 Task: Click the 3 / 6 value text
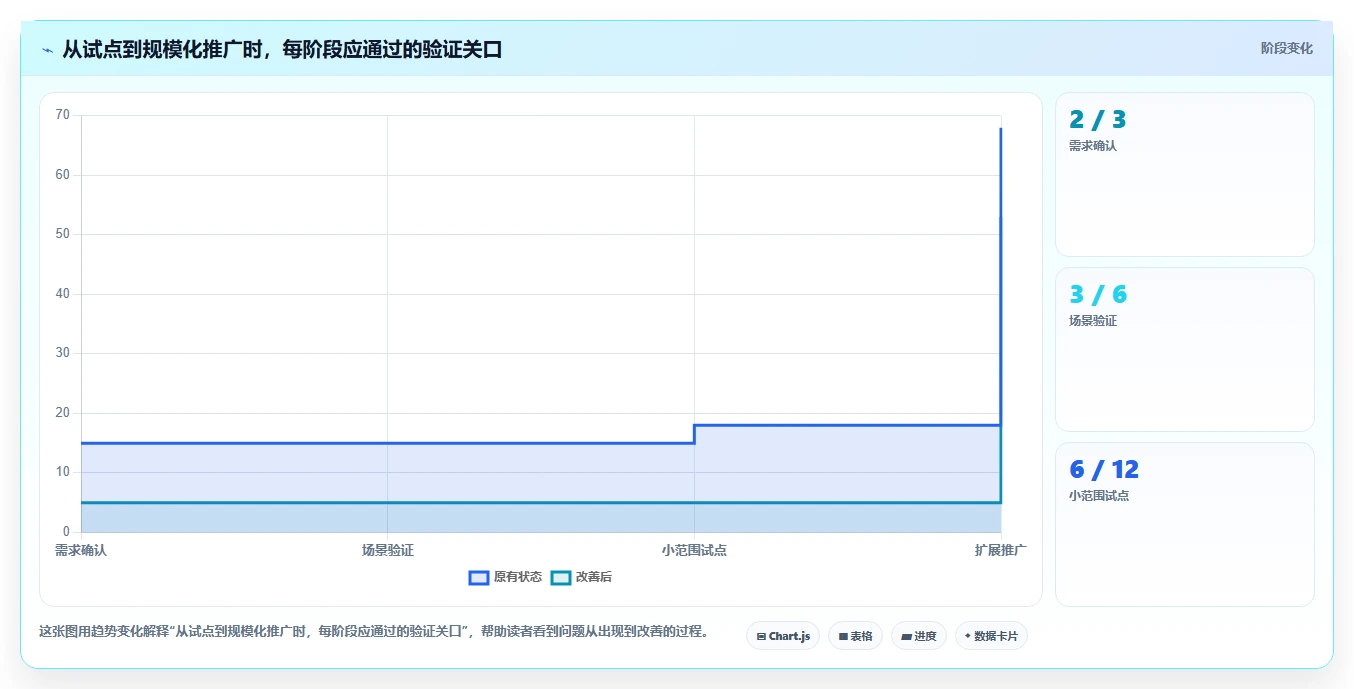[1097, 295]
